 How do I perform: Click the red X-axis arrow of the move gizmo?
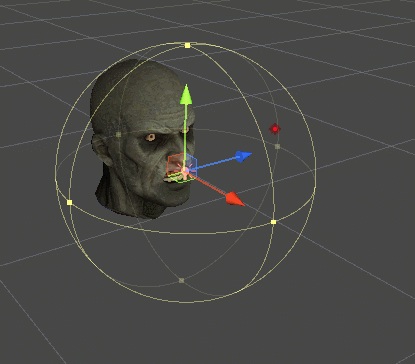[235, 199]
